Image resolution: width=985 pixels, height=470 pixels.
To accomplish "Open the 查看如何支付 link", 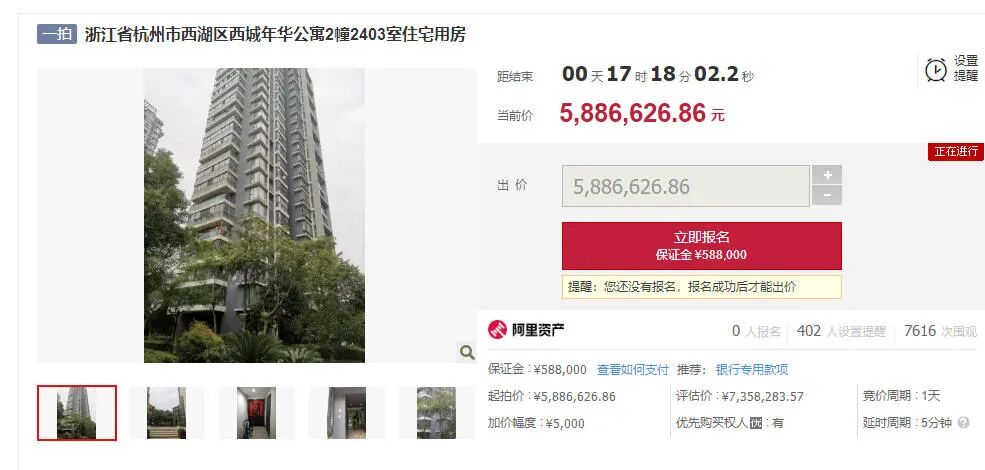I will tap(633, 369).
